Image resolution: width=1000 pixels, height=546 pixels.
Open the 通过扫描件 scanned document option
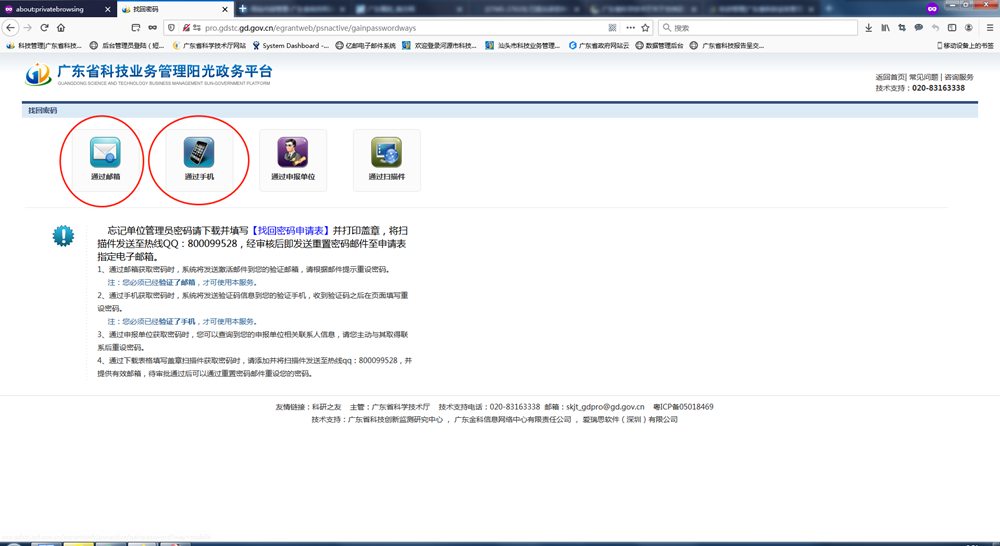pyautogui.click(x=386, y=153)
